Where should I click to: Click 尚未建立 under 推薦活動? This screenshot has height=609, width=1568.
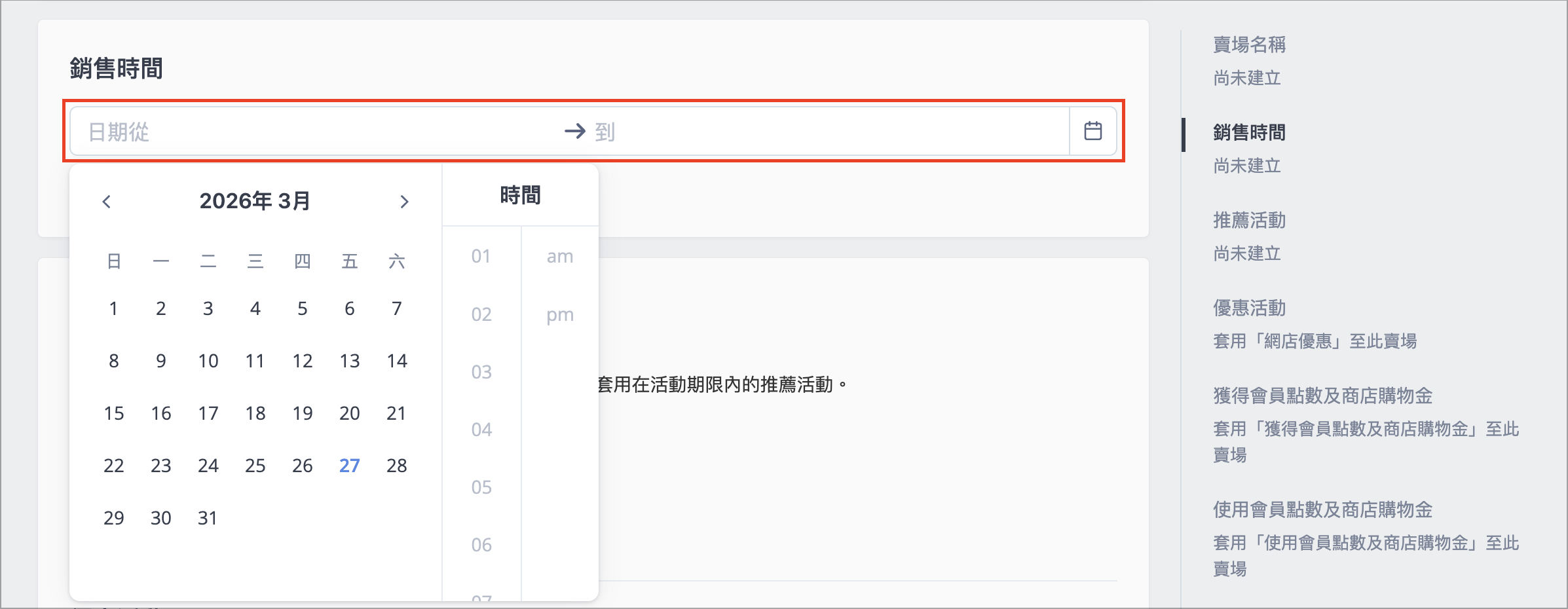(x=1247, y=253)
